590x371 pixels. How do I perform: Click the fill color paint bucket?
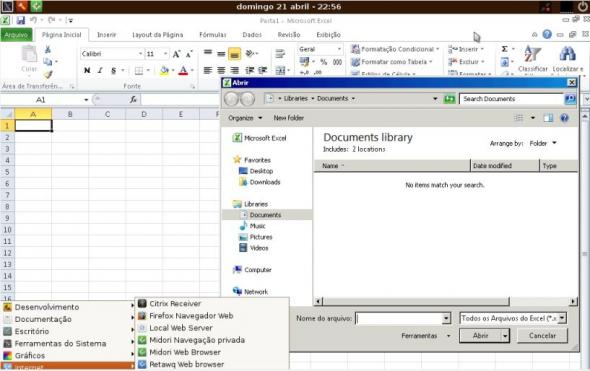pos(164,70)
